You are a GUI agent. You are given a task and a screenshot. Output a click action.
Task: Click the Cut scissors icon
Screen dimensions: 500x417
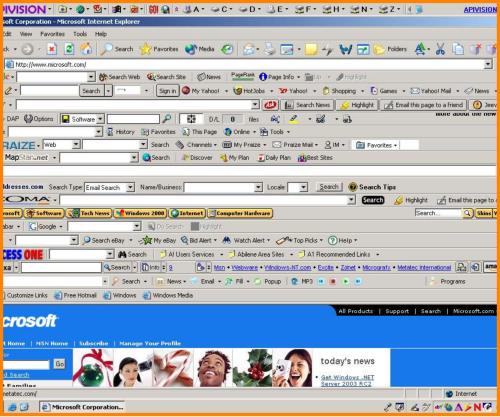[440, 49]
